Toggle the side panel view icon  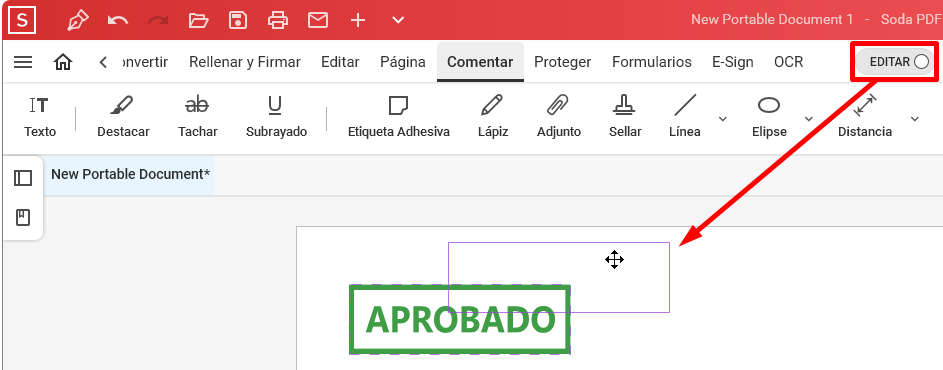coord(23,178)
